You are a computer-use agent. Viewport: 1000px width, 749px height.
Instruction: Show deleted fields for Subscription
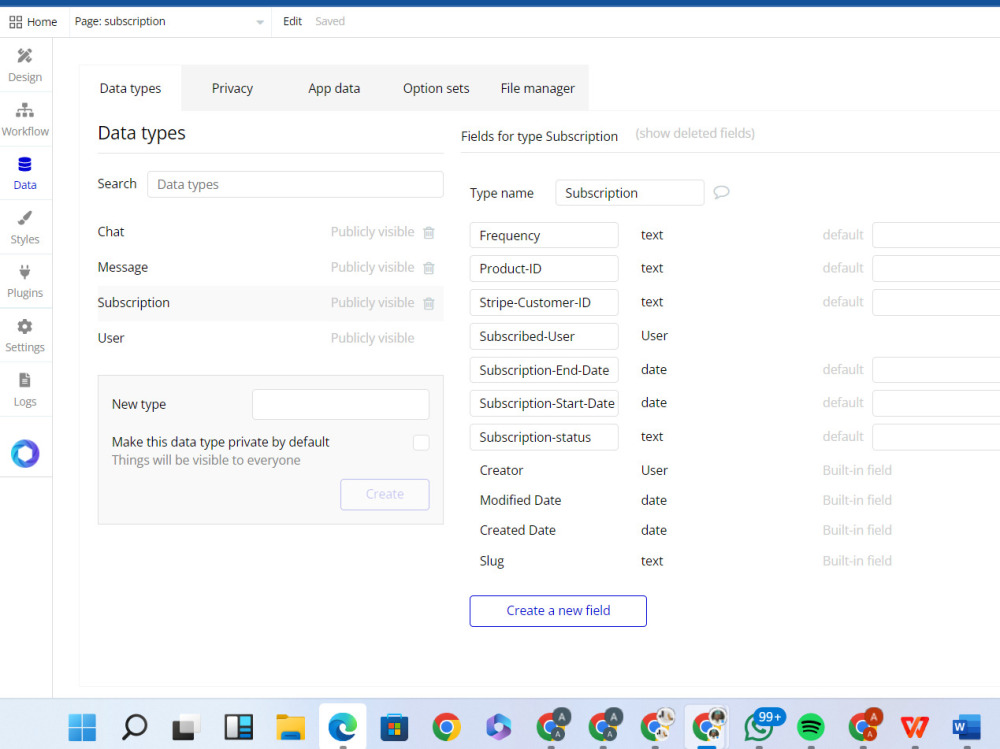pyautogui.click(x=694, y=133)
